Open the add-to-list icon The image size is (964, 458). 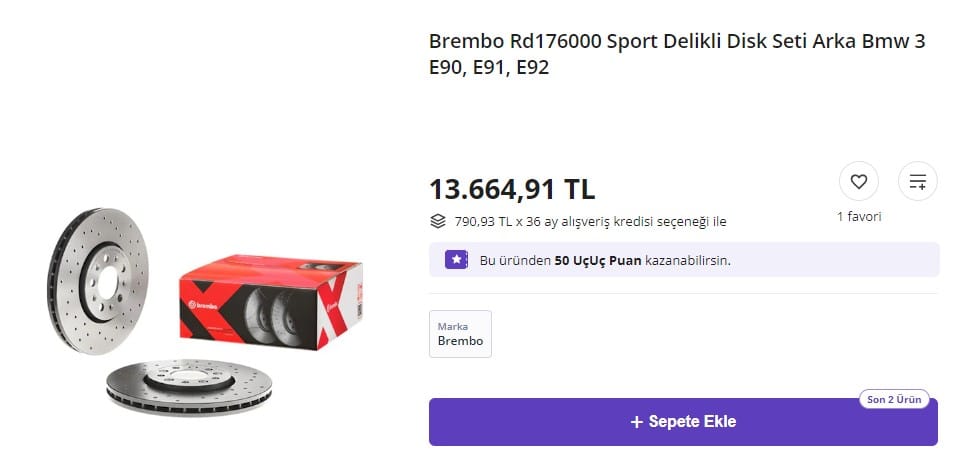coord(917,182)
